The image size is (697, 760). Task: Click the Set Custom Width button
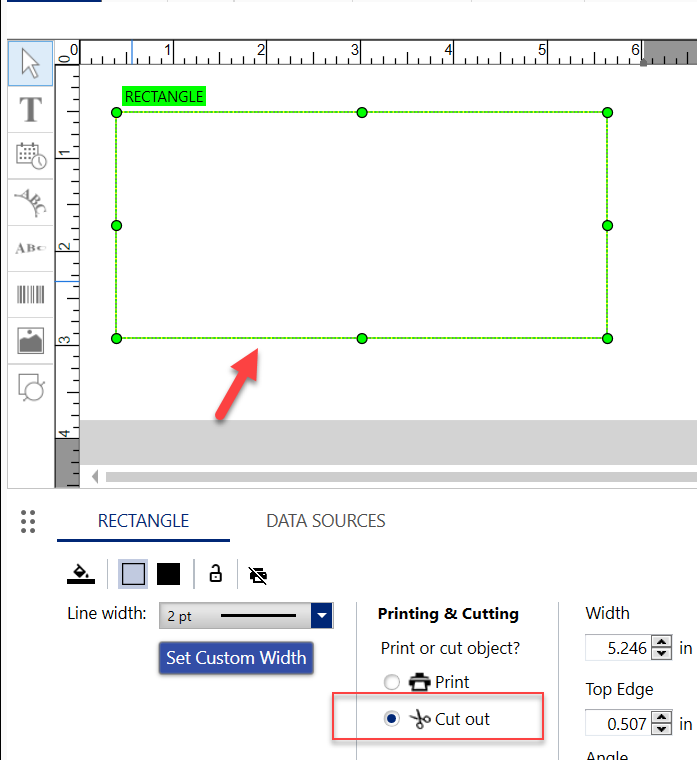point(237,658)
